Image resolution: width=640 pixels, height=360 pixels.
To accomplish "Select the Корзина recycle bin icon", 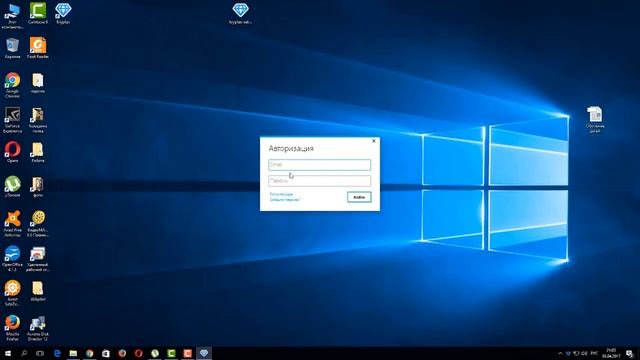I will (x=12, y=48).
